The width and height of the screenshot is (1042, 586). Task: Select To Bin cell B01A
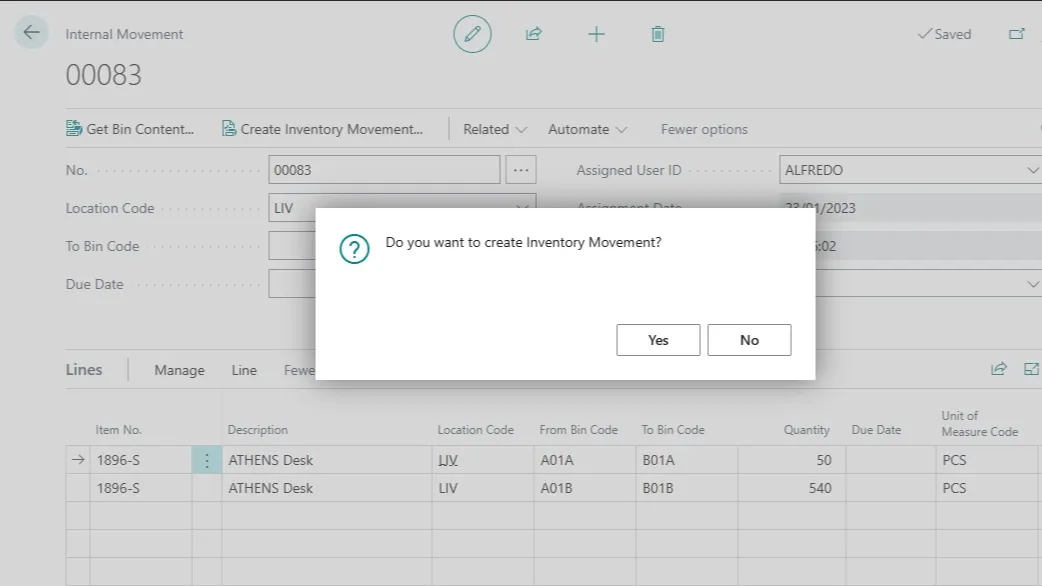pos(686,460)
